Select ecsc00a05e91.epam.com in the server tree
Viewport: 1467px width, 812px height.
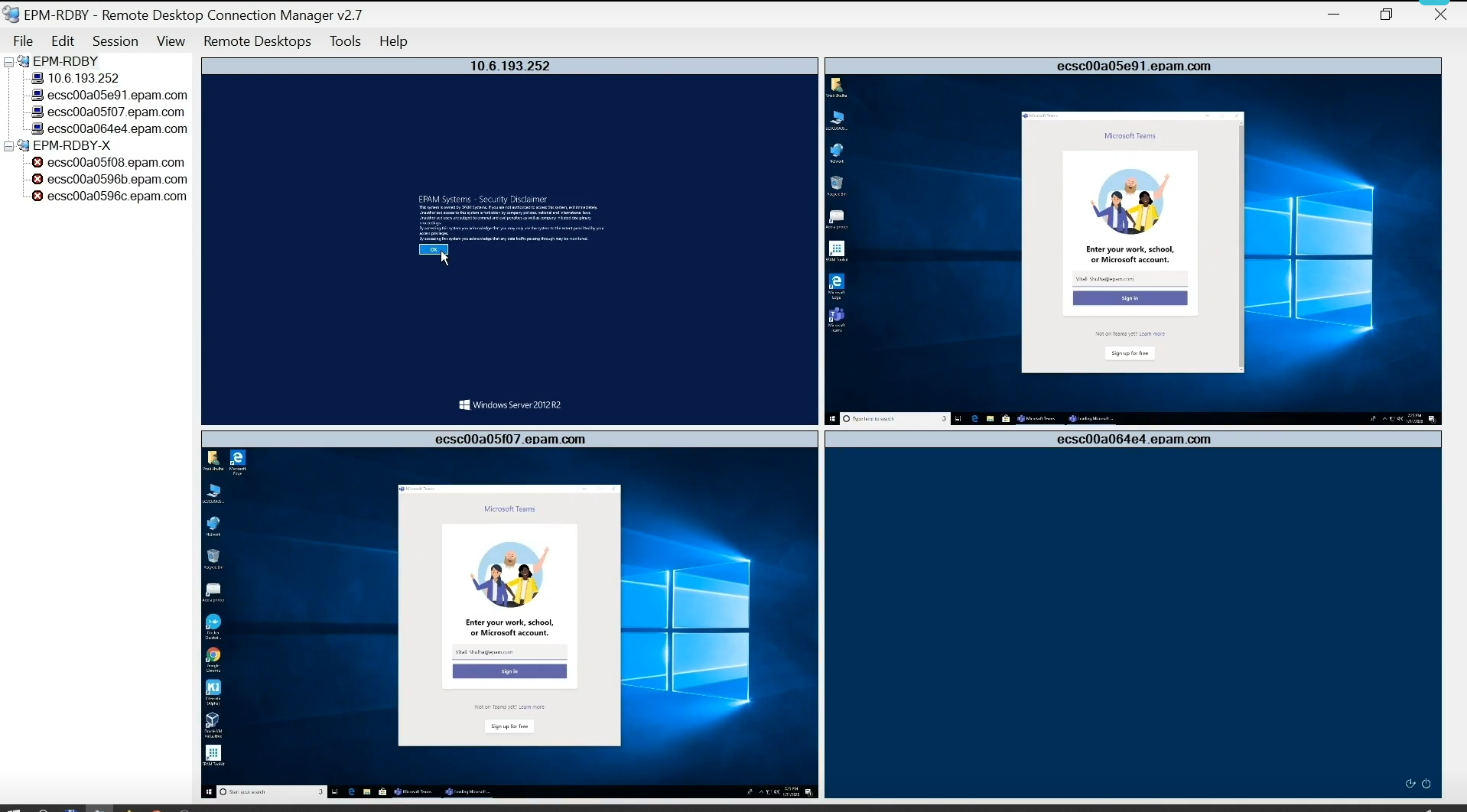point(117,95)
